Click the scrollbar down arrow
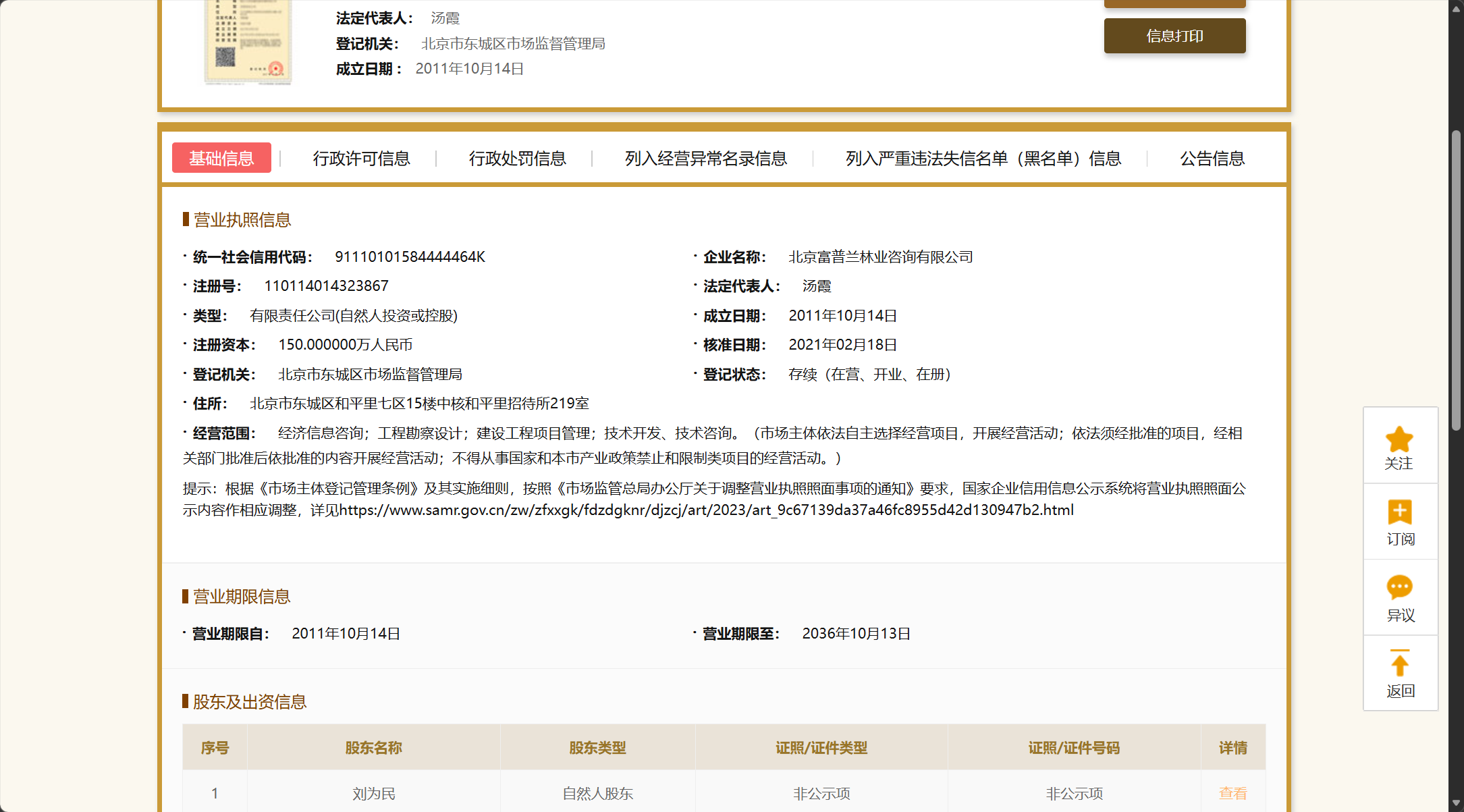1464x812 pixels. click(x=1456, y=804)
